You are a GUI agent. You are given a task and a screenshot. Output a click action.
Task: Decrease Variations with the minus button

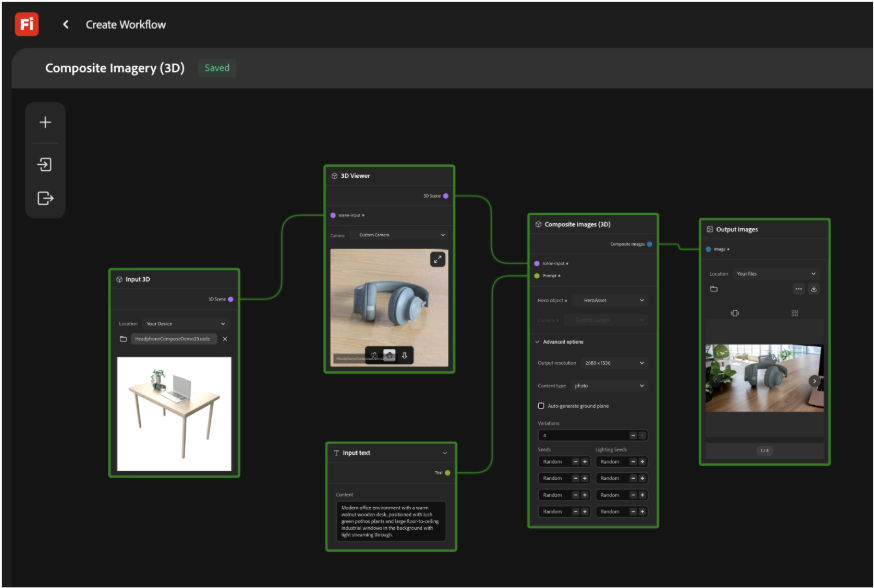633,435
